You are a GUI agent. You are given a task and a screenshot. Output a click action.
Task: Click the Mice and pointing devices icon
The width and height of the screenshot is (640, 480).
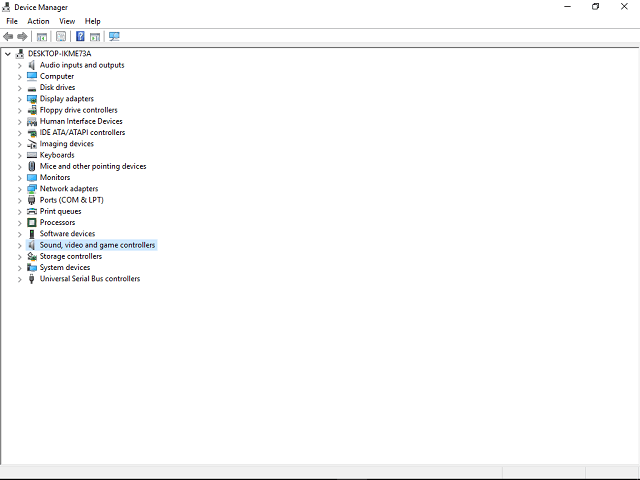tap(32, 166)
